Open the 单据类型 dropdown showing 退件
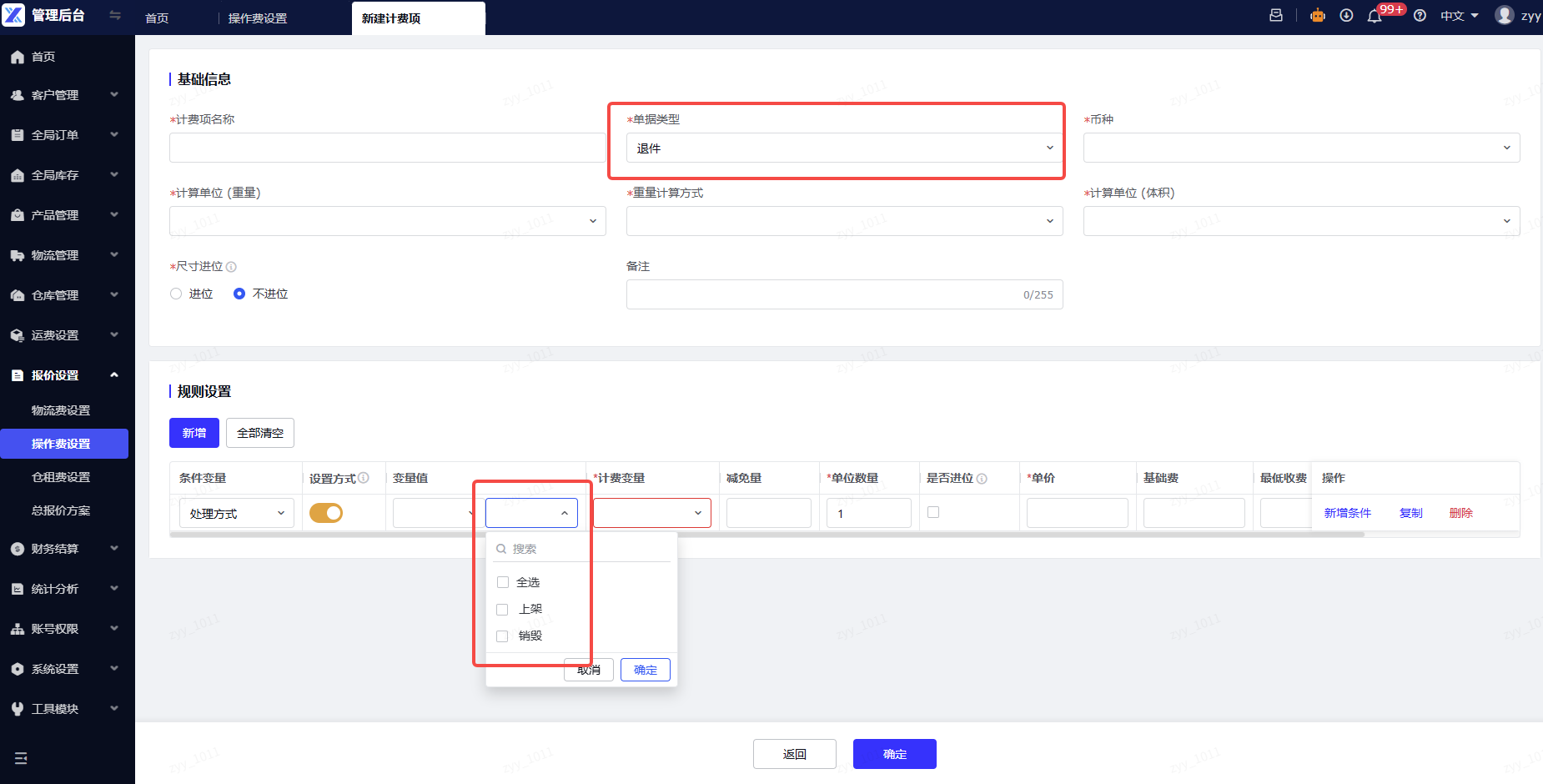This screenshot has height=784, width=1543. 845,148
